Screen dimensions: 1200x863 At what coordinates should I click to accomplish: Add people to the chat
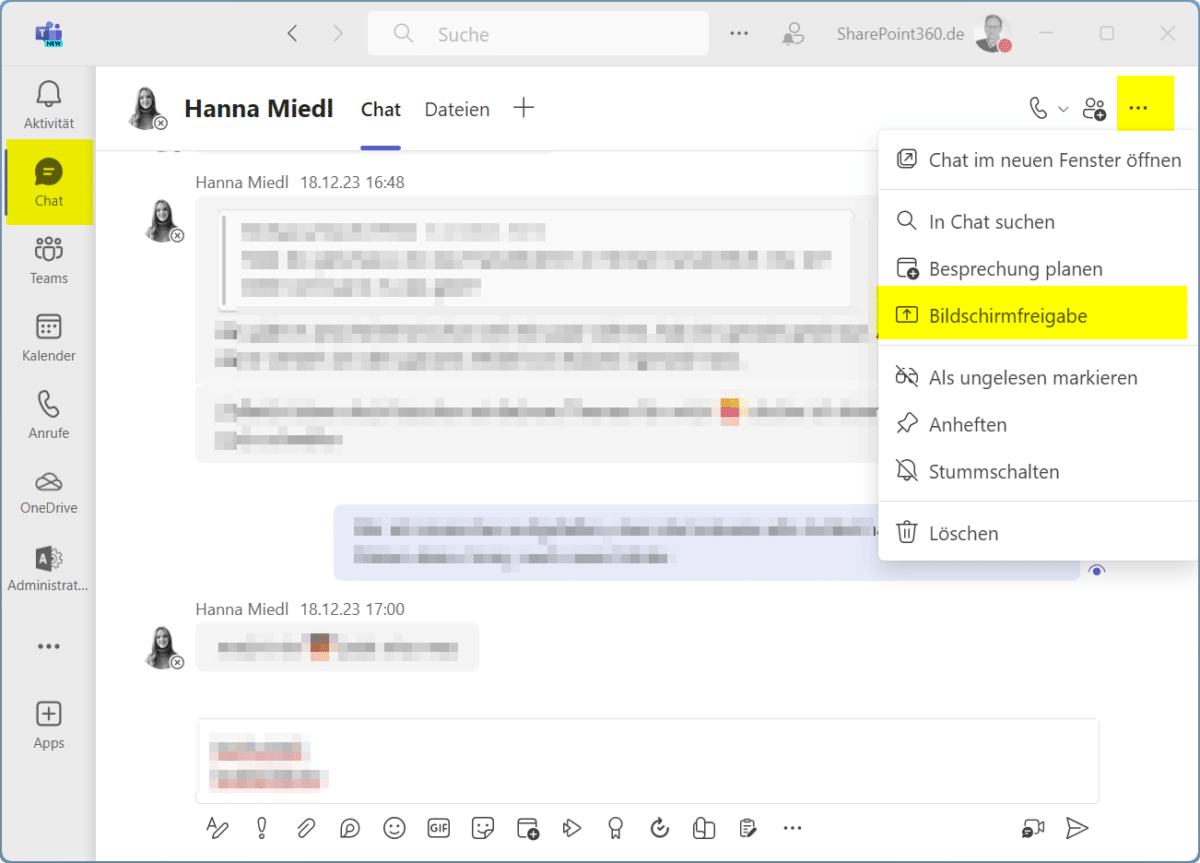click(x=1095, y=108)
